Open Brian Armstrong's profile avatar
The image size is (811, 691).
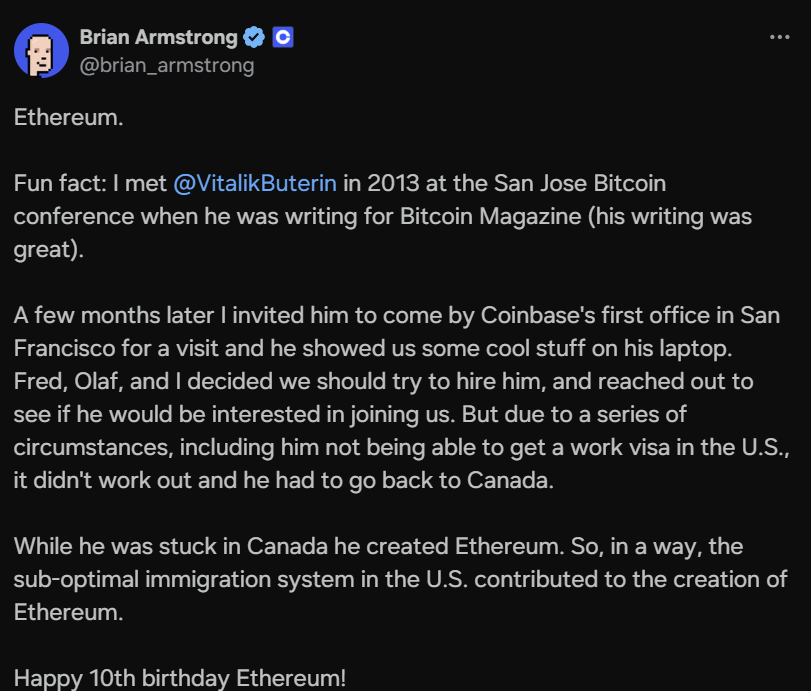pyautogui.click(x=41, y=51)
